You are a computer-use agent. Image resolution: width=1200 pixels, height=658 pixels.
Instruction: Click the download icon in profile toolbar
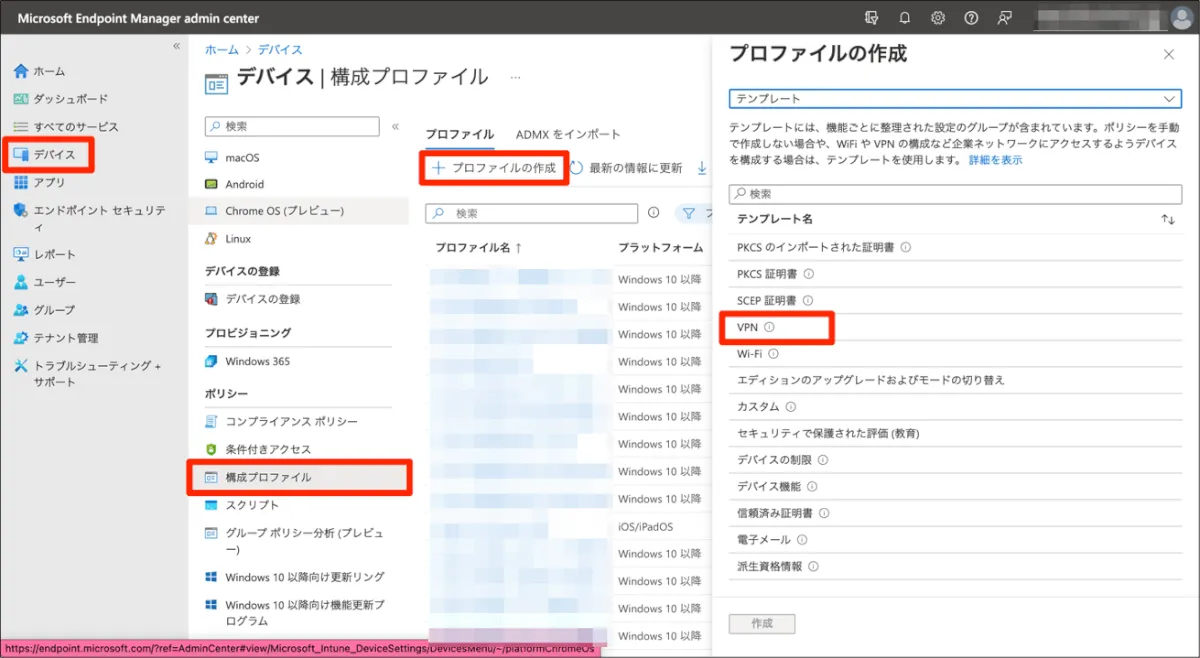click(702, 168)
